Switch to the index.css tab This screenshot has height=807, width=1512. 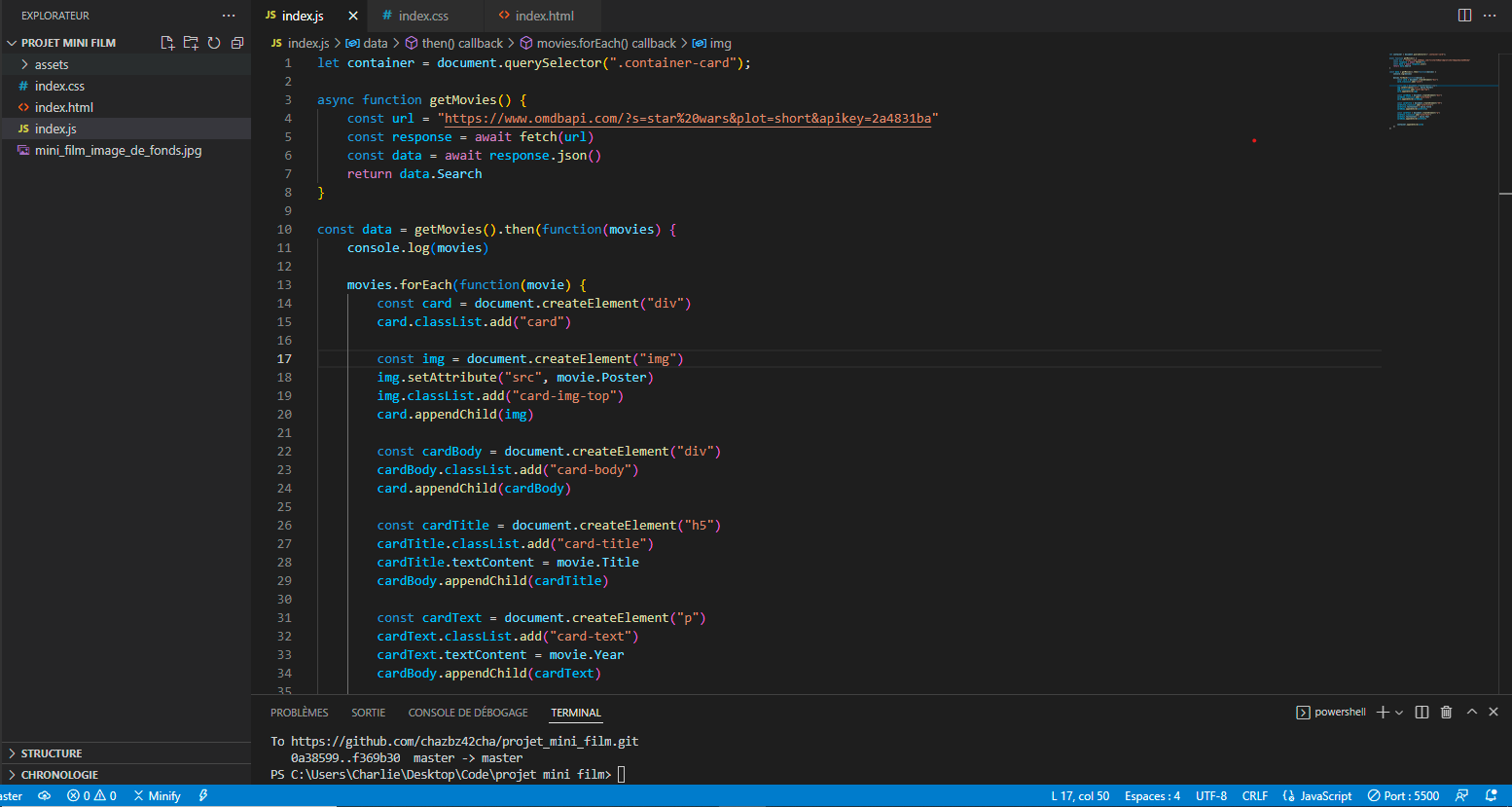[423, 16]
